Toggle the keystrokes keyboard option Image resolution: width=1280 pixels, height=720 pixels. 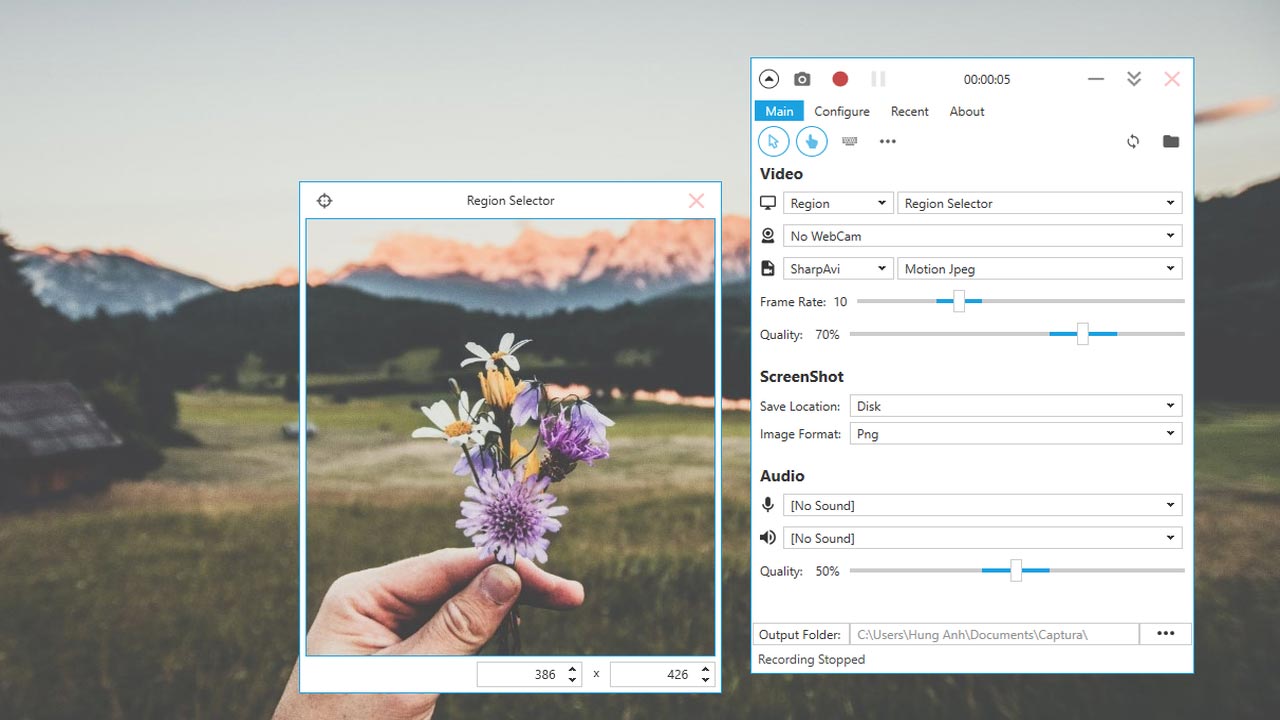pyautogui.click(x=850, y=142)
